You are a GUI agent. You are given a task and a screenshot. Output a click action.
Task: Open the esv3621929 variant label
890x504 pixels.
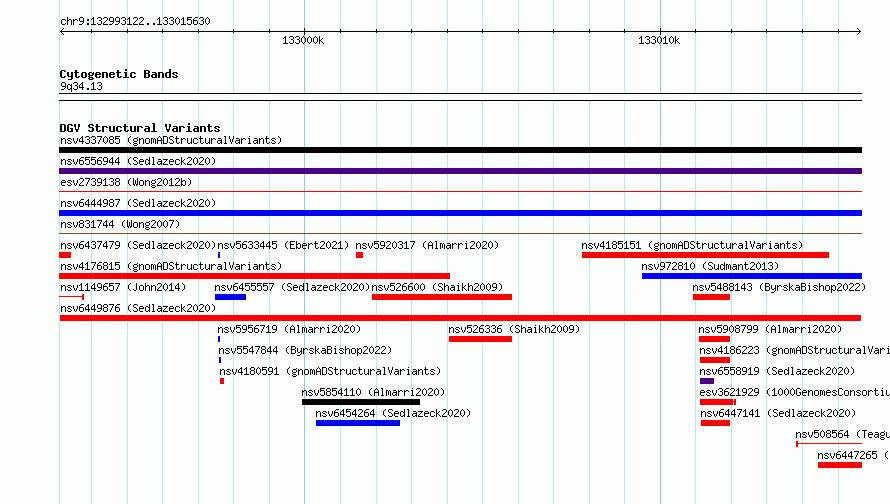pos(795,392)
